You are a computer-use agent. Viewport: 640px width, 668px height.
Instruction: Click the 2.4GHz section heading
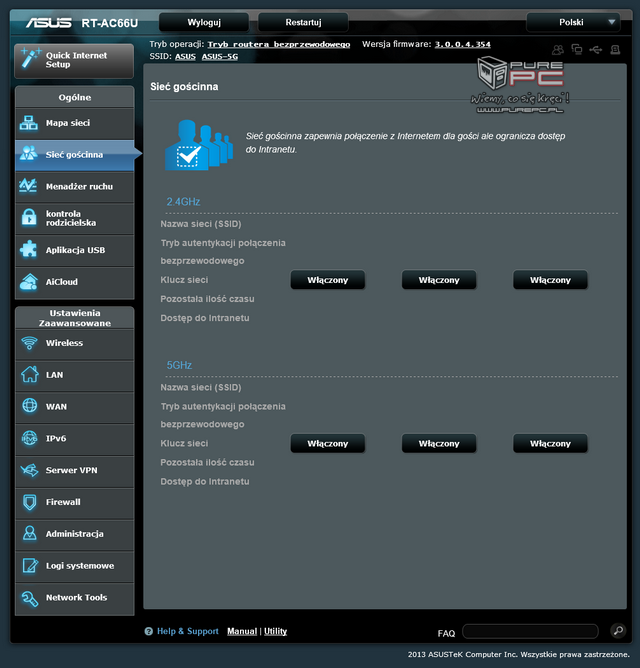point(183,202)
